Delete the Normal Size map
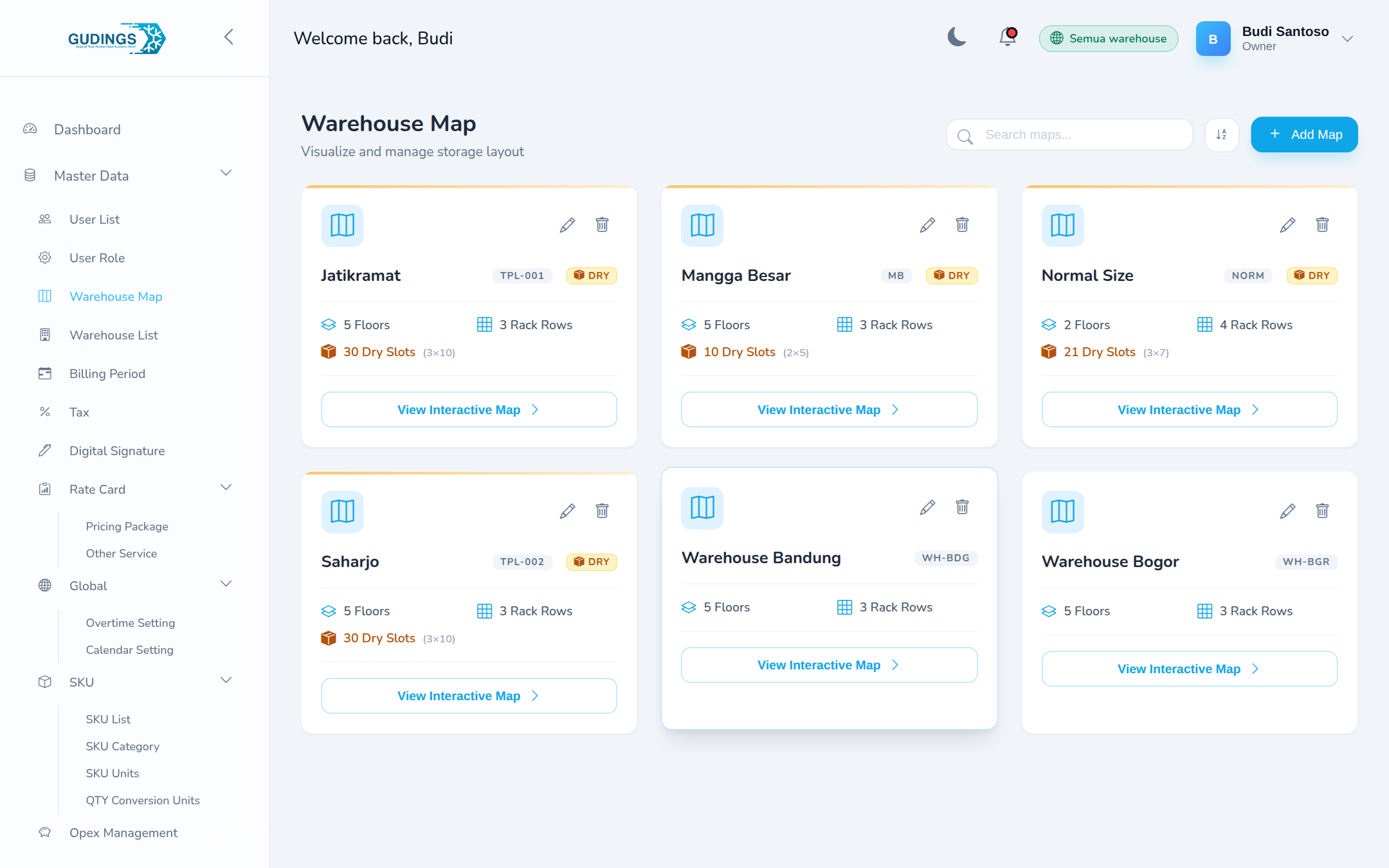This screenshot has height=868, width=1389. pyautogui.click(x=1322, y=225)
